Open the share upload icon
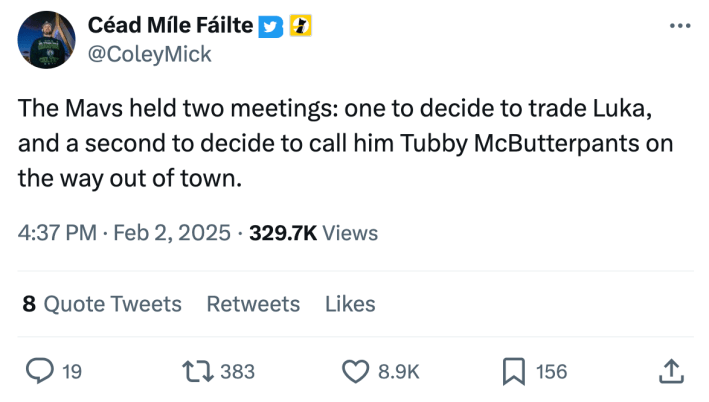This screenshot has width=709, height=402. click(672, 372)
